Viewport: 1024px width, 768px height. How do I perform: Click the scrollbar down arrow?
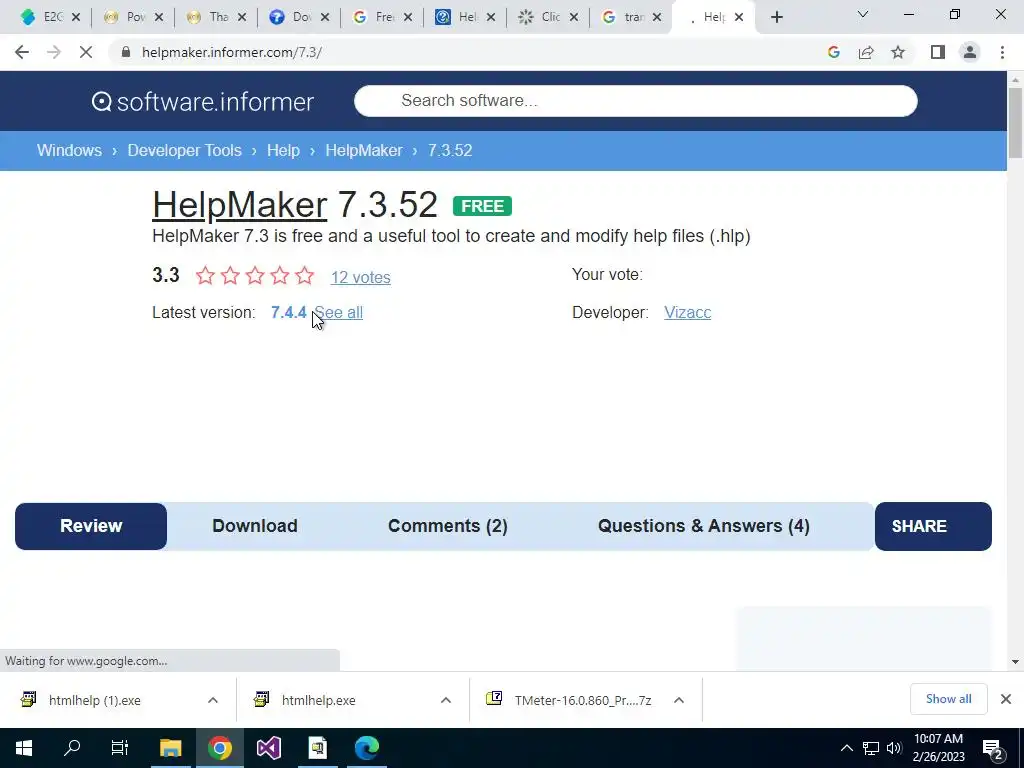(1015, 662)
